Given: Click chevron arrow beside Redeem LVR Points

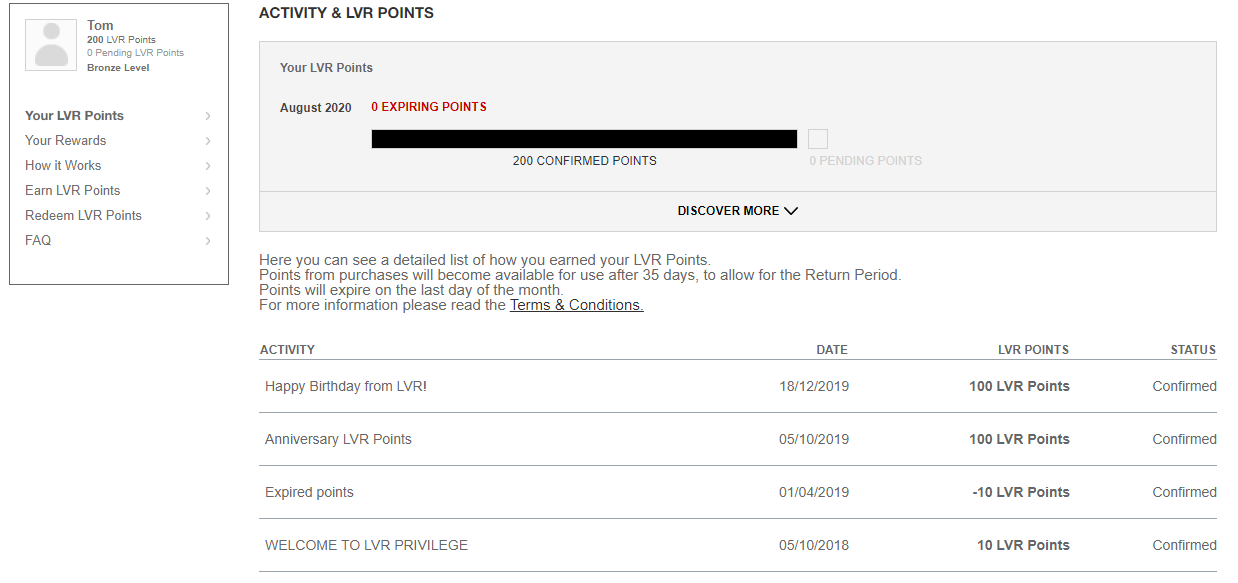Looking at the screenshot, I should pos(208,216).
